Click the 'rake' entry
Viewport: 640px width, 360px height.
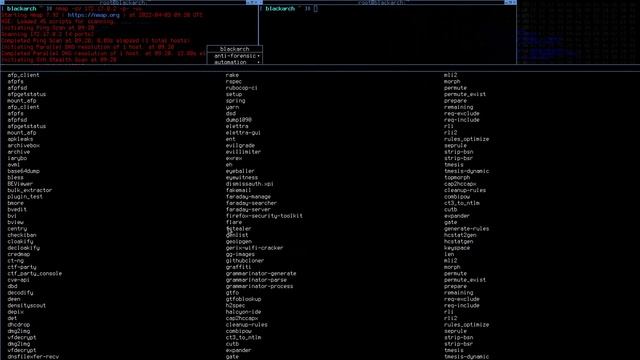[232, 75]
